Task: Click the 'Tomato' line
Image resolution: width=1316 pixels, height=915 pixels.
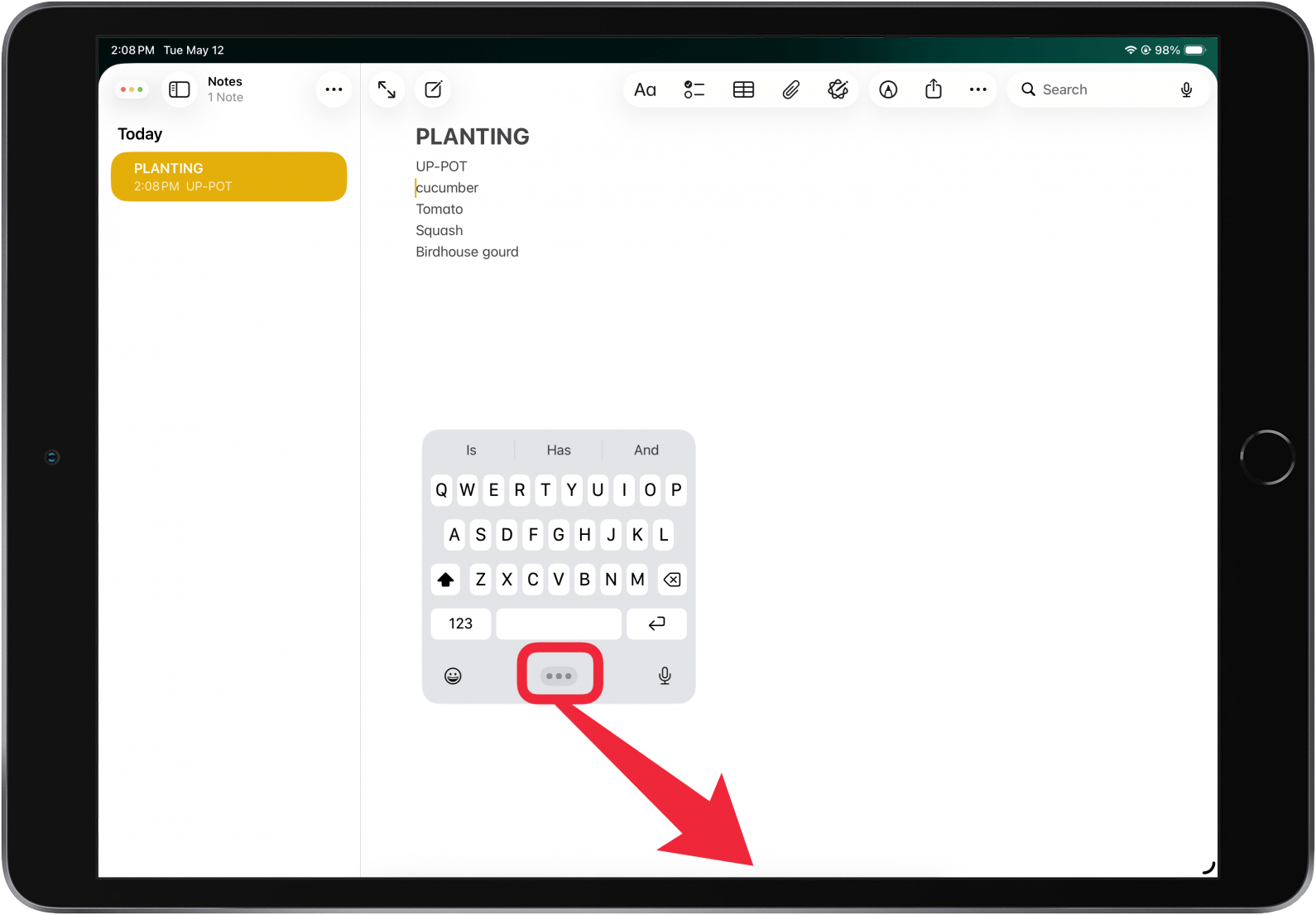Action: [x=439, y=209]
